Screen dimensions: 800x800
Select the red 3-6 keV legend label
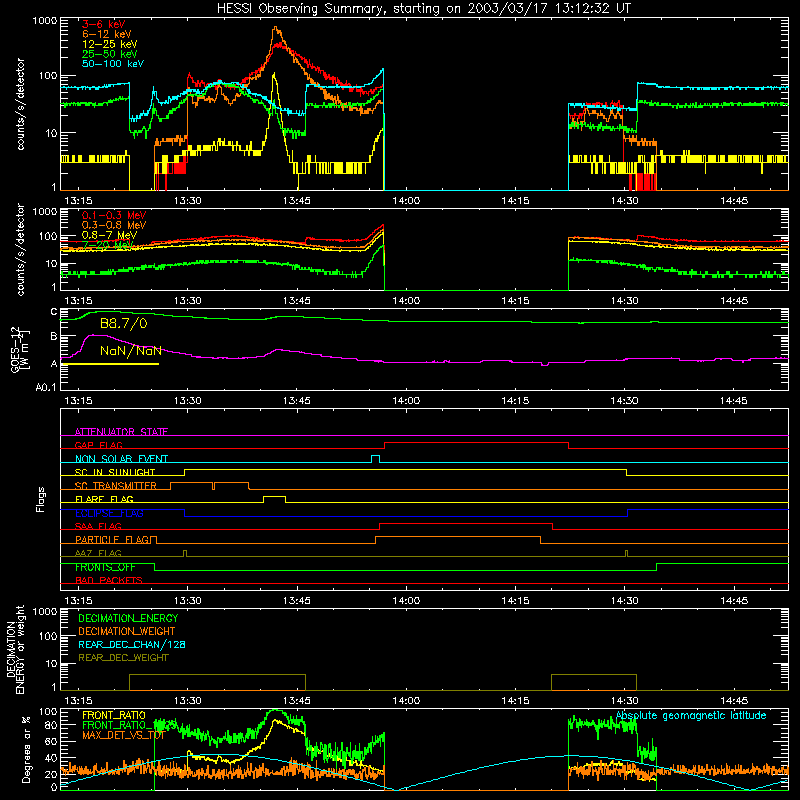click(104, 24)
